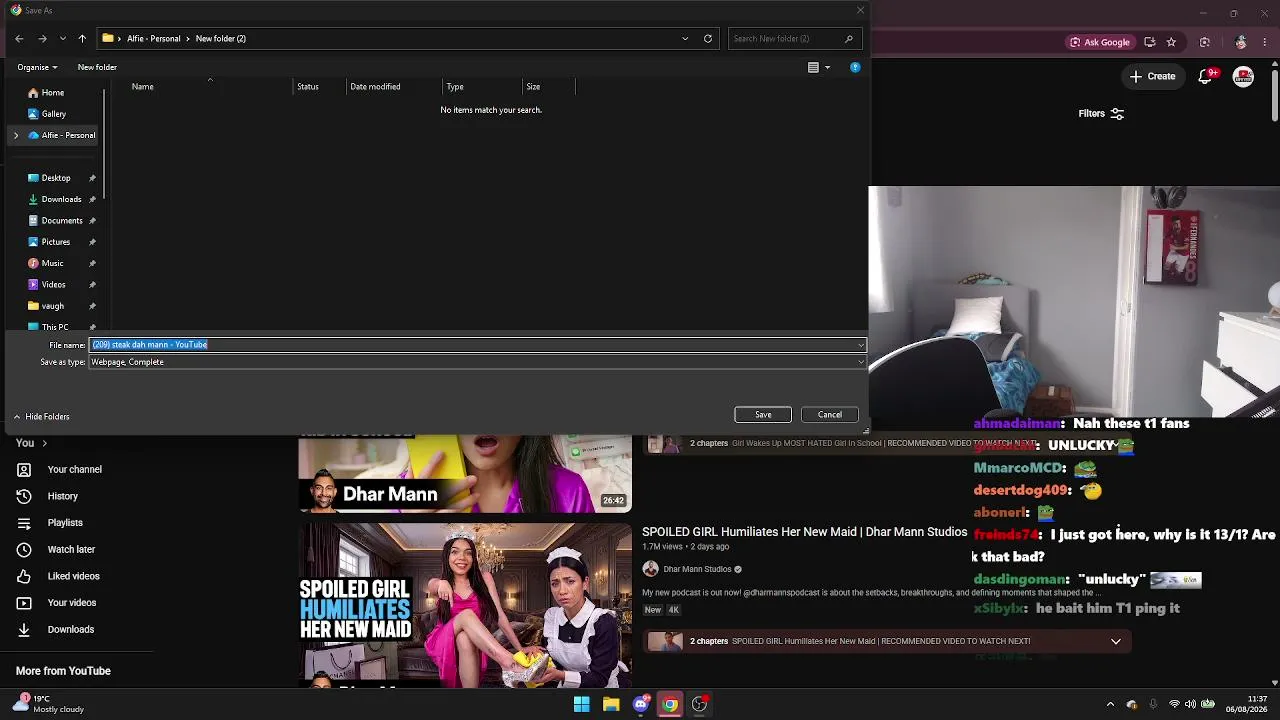Click the Ask Google lens button in Chrome

pyautogui.click(x=1100, y=42)
